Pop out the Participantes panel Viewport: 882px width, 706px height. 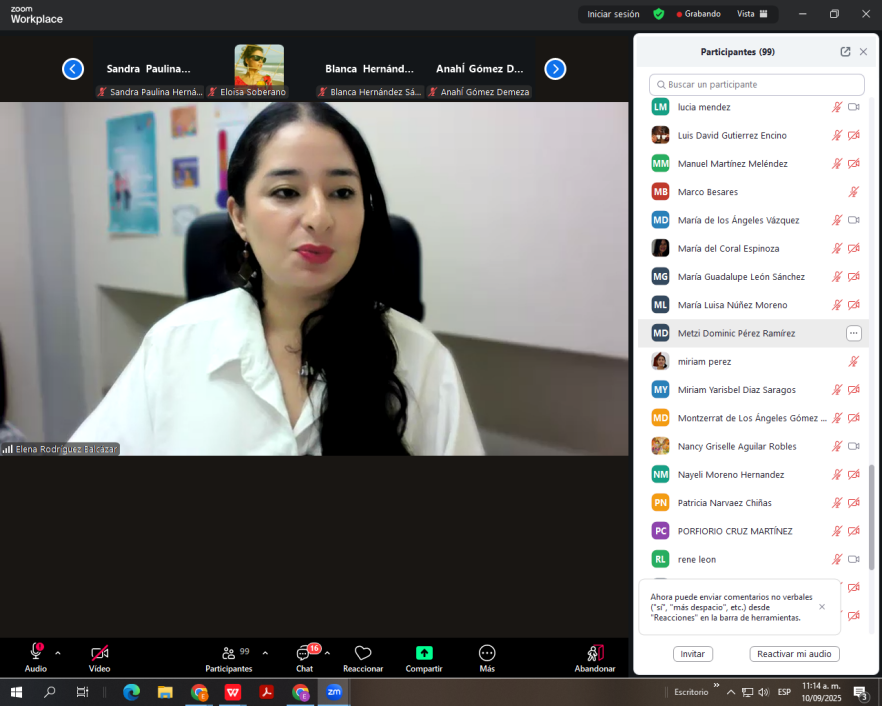tap(845, 52)
